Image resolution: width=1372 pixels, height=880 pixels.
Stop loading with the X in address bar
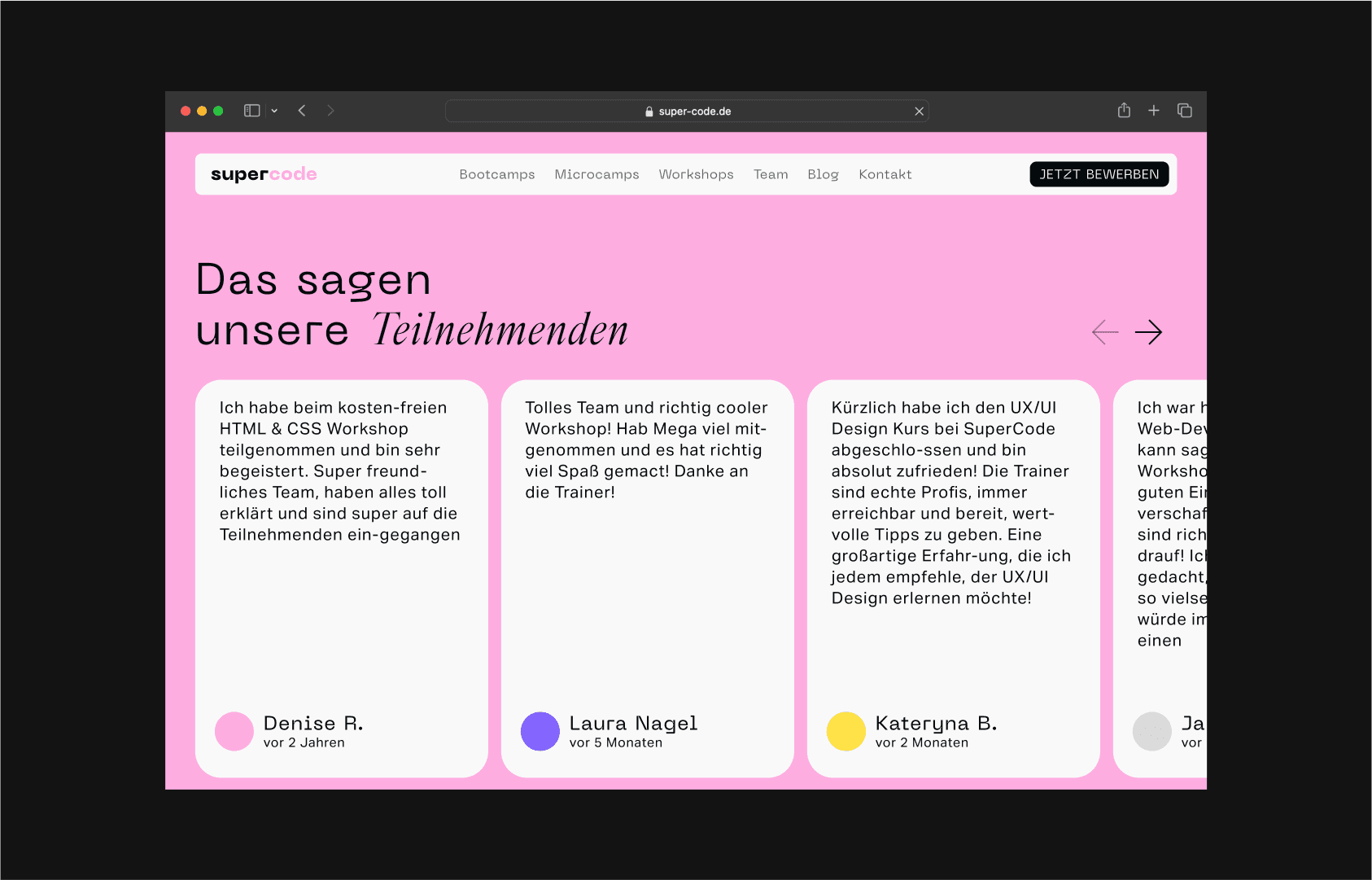click(919, 112)
